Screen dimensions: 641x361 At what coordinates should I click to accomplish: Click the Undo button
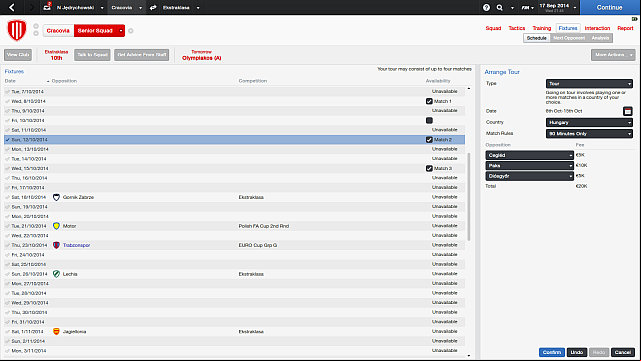pos(577,352)
